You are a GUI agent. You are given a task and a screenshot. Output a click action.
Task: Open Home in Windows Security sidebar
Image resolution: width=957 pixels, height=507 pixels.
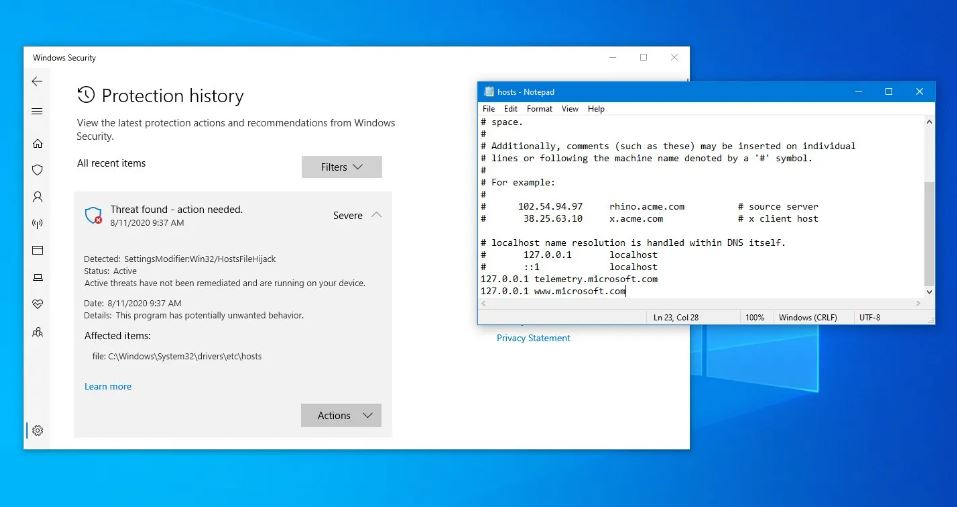(37, 143)
